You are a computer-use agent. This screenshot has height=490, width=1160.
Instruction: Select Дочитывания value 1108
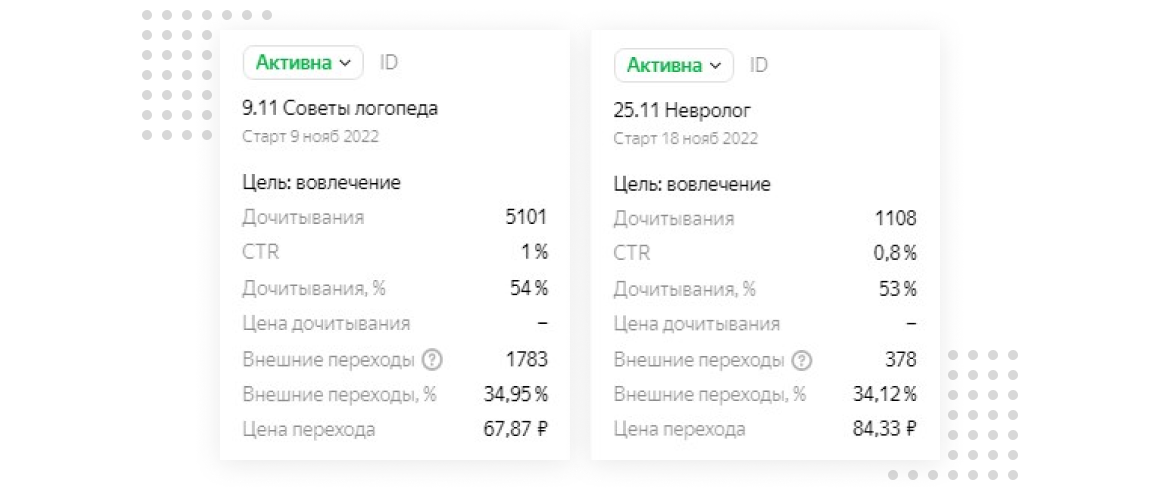(896, 218)
